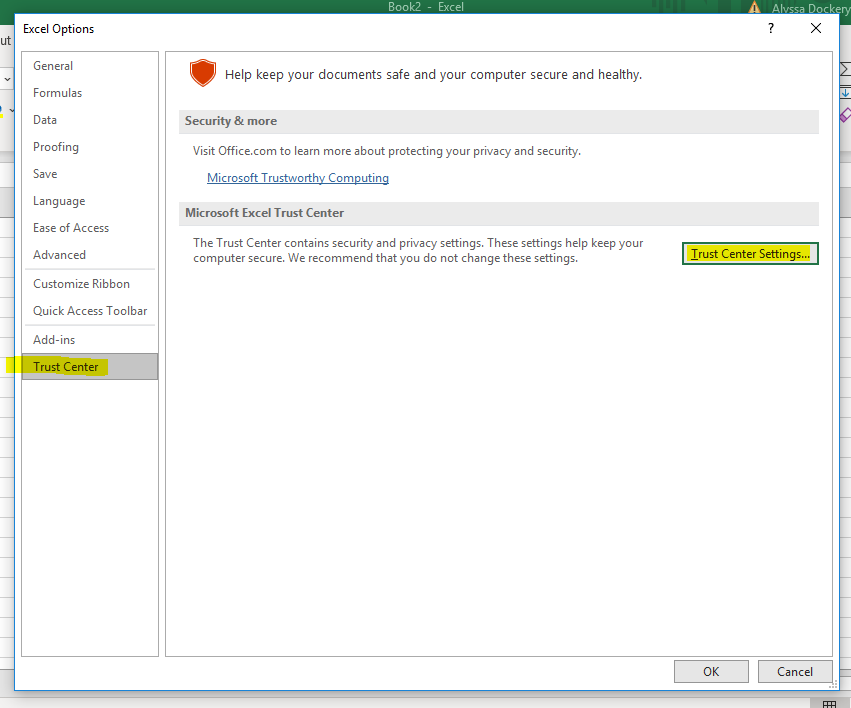Select the Formulas category
The image size is (851, 708).
58,93
